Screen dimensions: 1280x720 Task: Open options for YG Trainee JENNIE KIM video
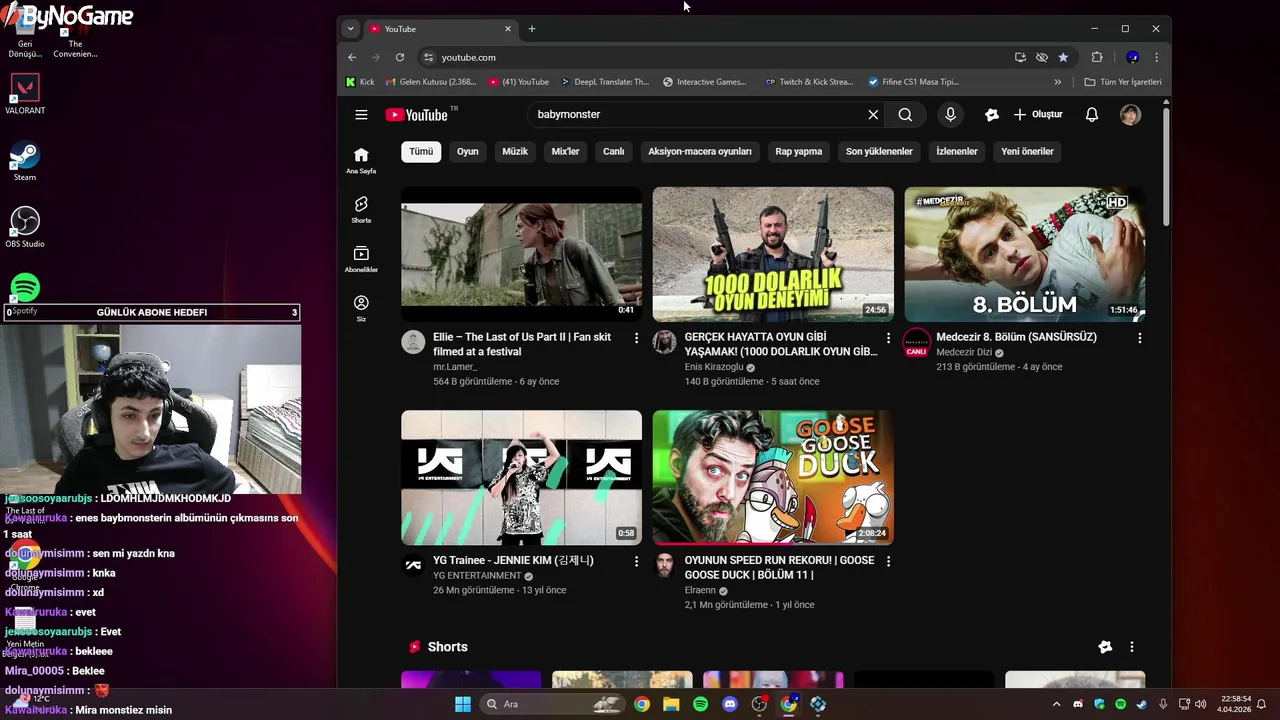(x=636, y=562)
